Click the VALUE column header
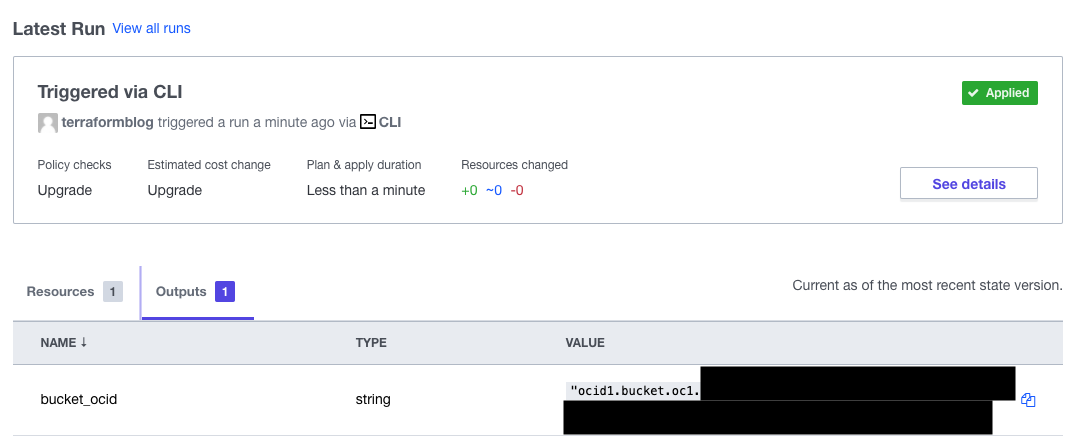The image size is (1074, 445). click(x=585, y=343)
